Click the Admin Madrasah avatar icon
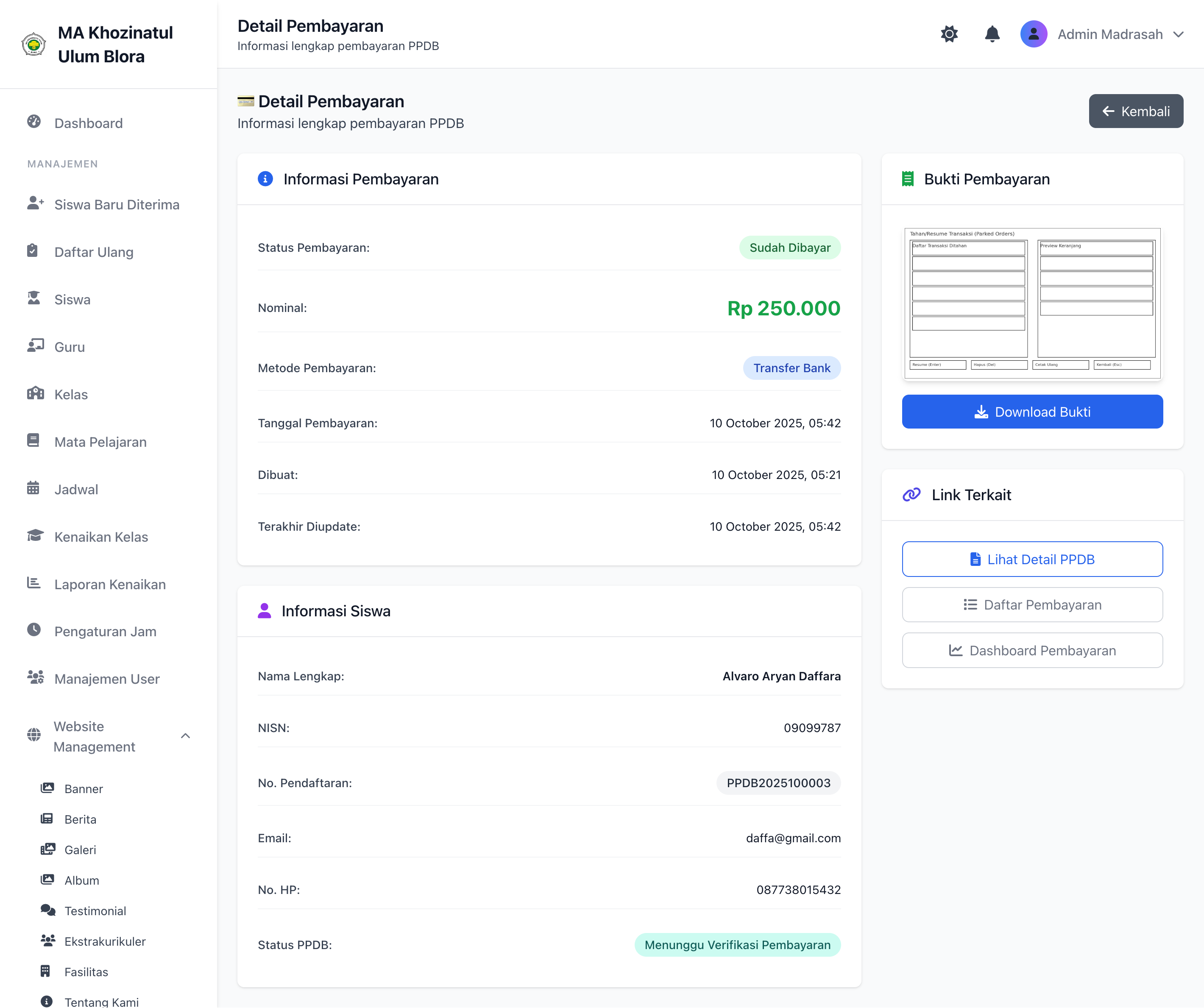 tap(1033, 34)
